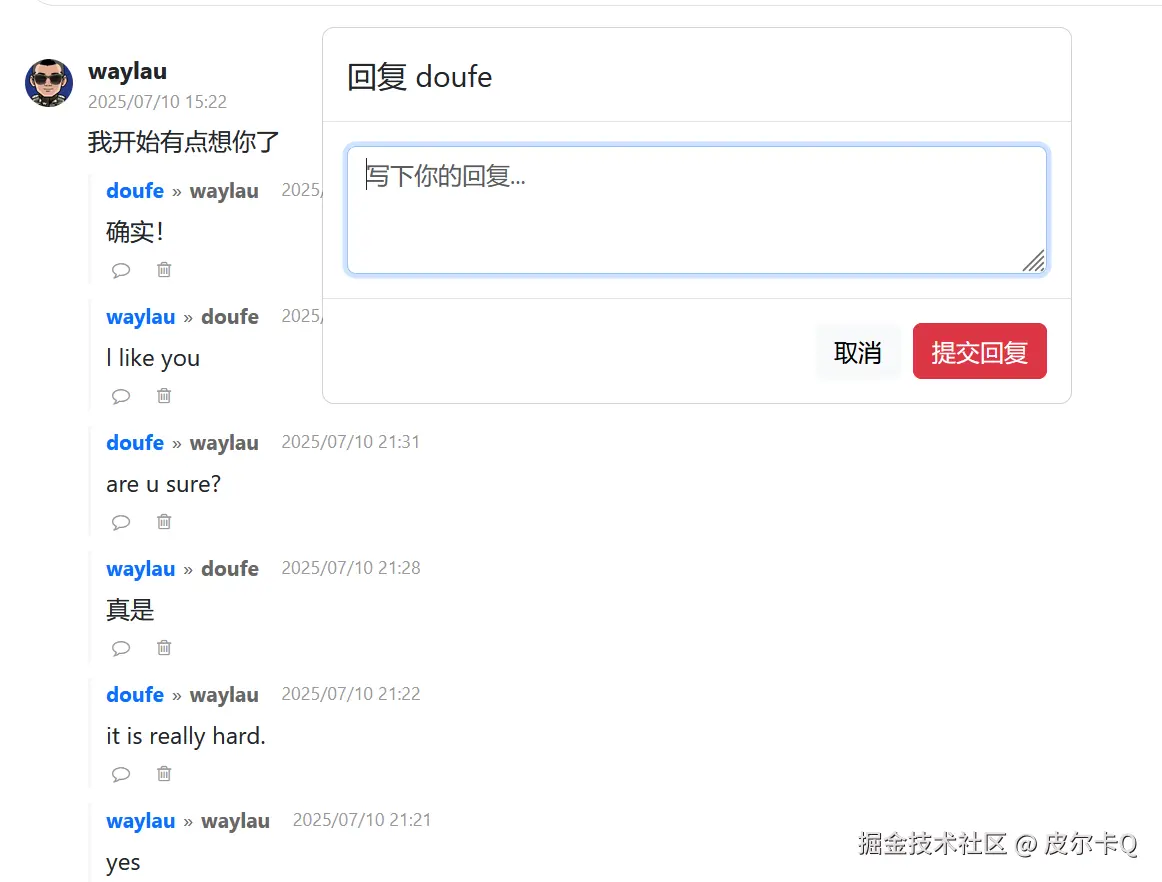Open waylau link in the "yes" reply
The image size is (1162, 882).
pos(140,821)
